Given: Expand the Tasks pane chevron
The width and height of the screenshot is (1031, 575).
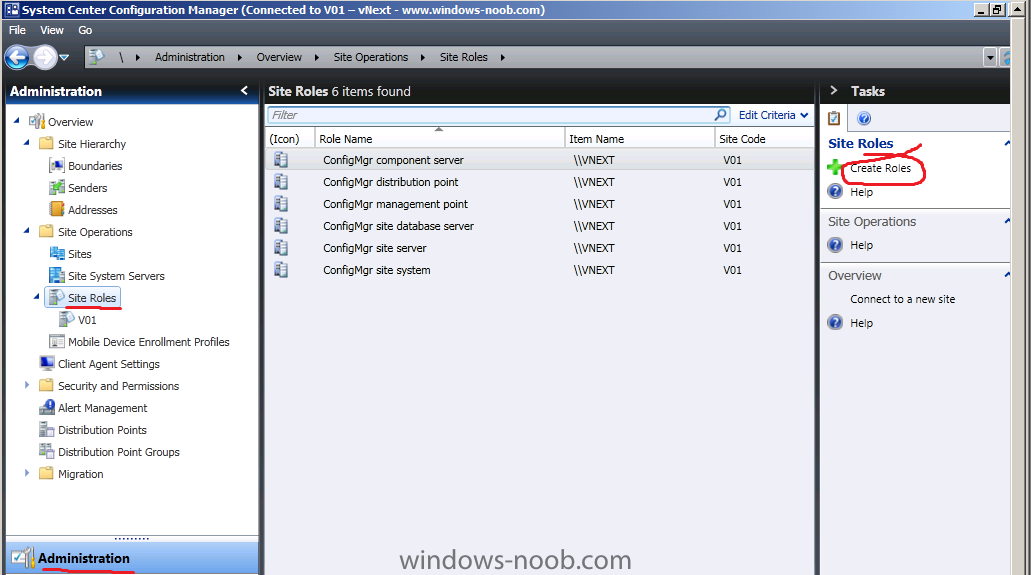Looking at the screenshot, I should [834, 90].
